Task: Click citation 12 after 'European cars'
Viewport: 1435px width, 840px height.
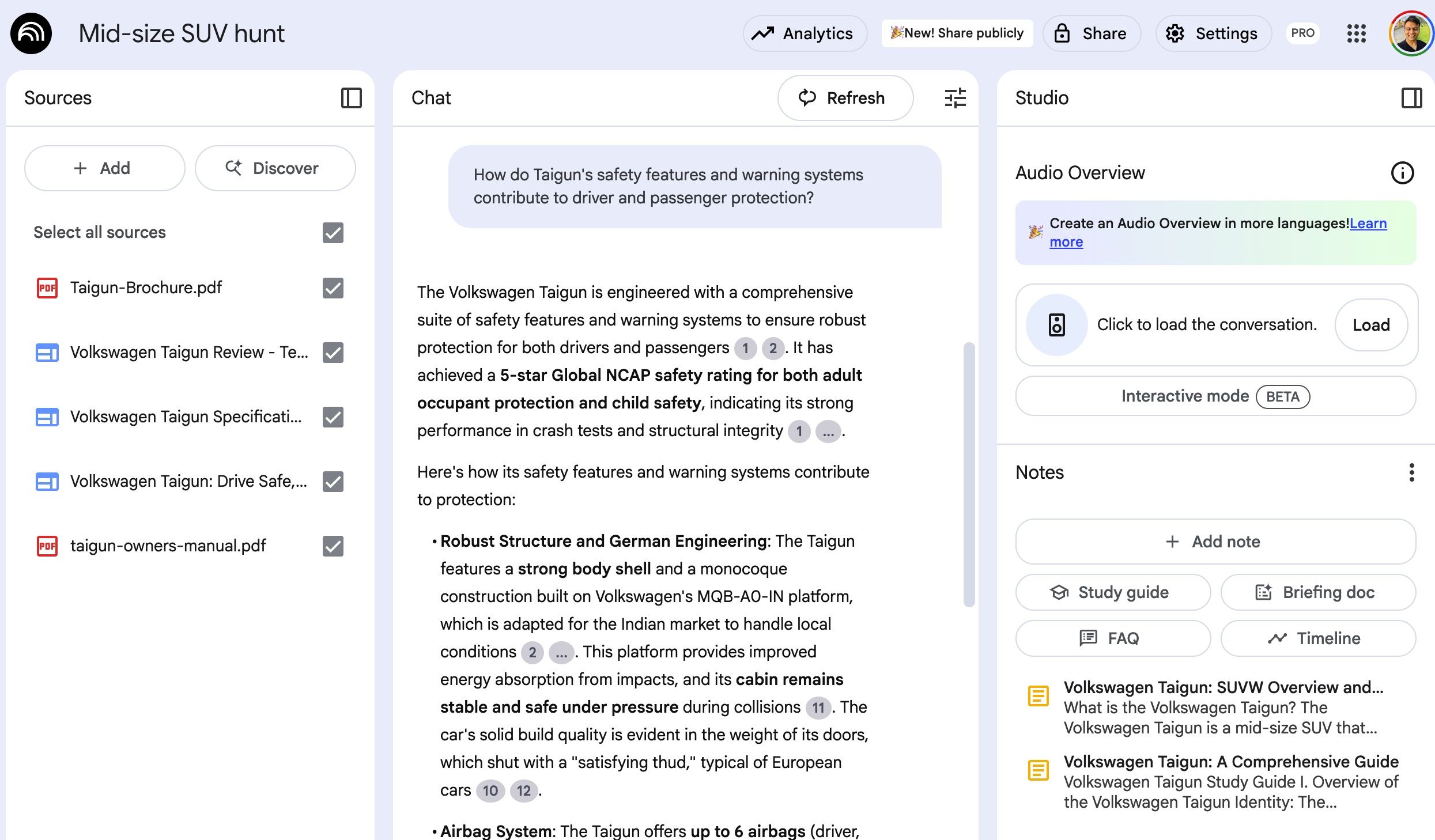Action: pyautogui.click(x=524, y=790)
